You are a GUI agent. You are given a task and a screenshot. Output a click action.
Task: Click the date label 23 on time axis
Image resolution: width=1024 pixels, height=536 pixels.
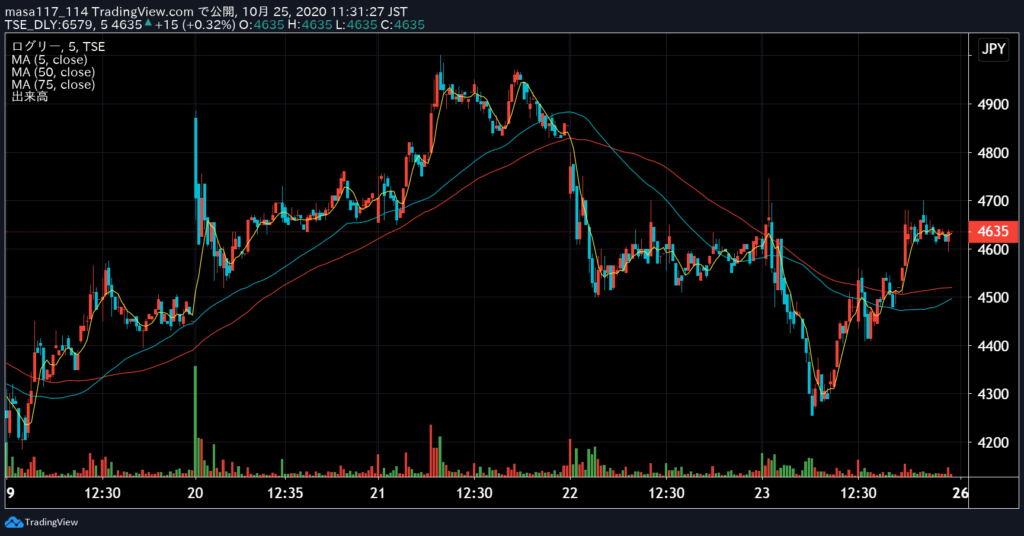point(762,493)
